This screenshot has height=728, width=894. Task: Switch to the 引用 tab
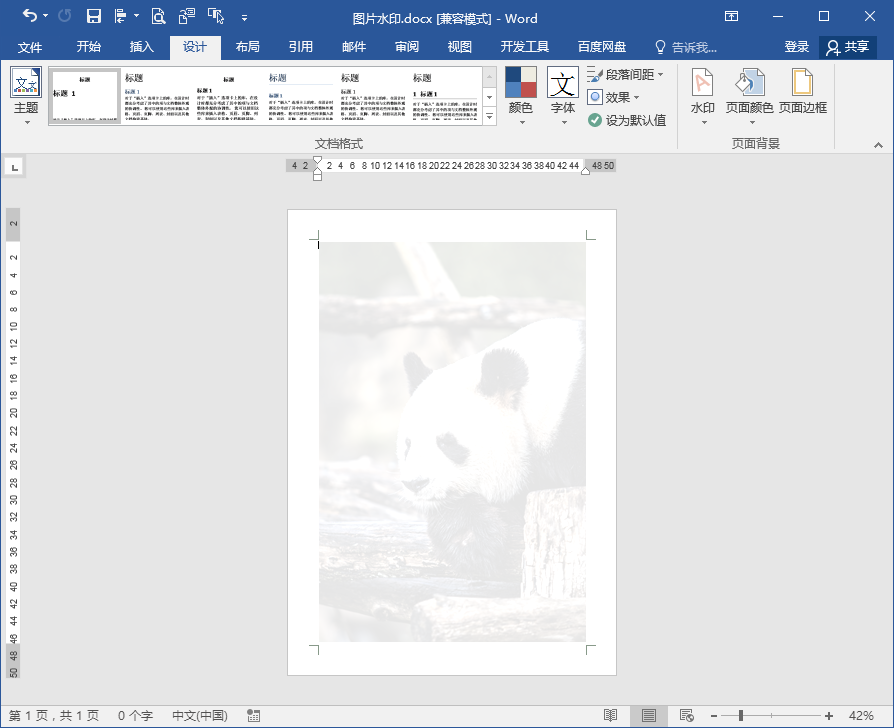(x=300, y=47)
